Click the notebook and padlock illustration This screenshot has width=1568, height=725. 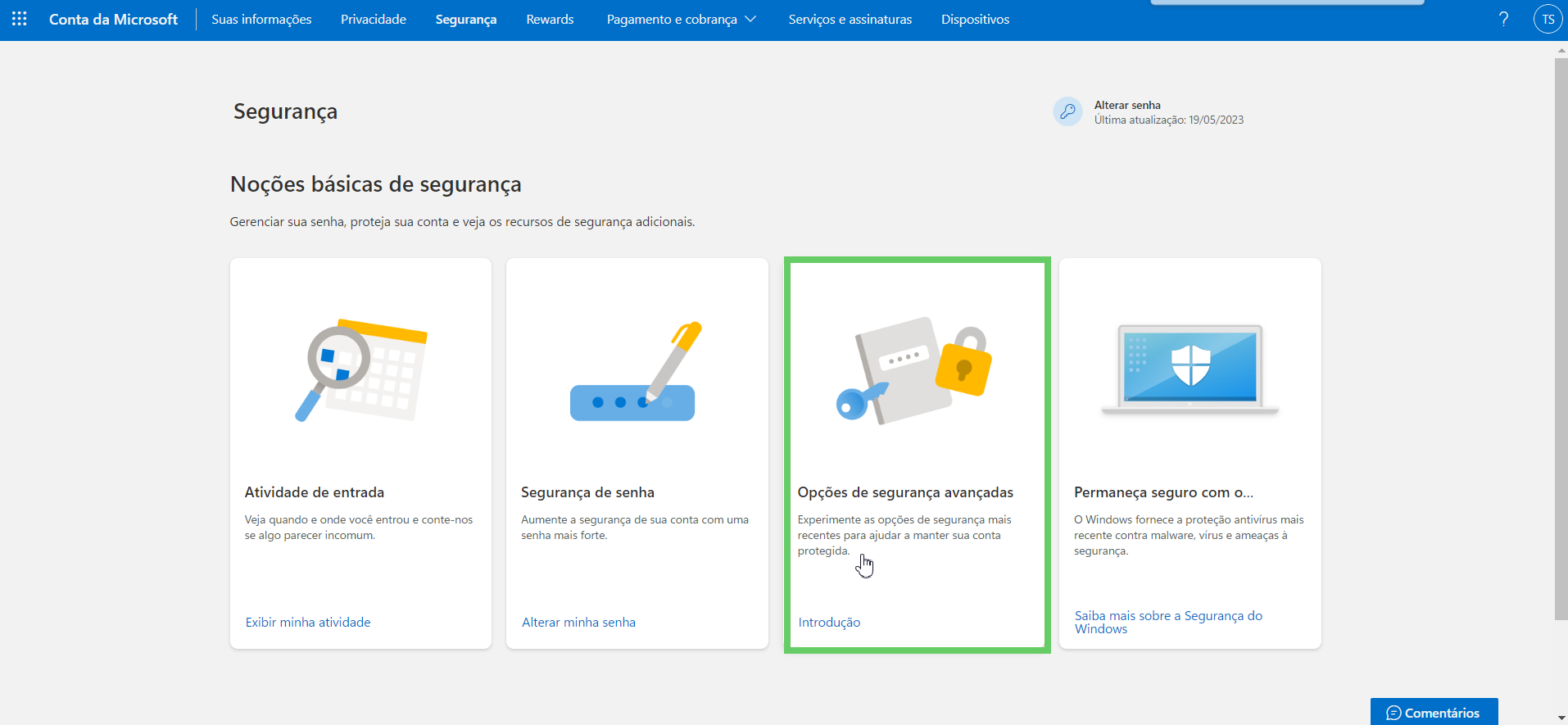click(913, 370)
